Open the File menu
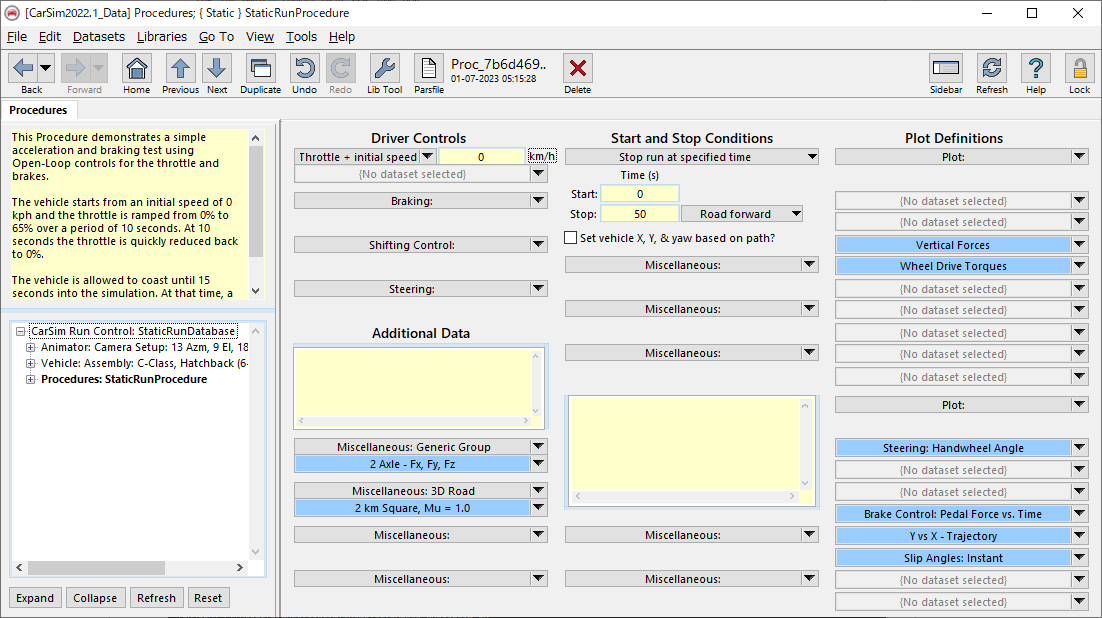 click(17, 37)
